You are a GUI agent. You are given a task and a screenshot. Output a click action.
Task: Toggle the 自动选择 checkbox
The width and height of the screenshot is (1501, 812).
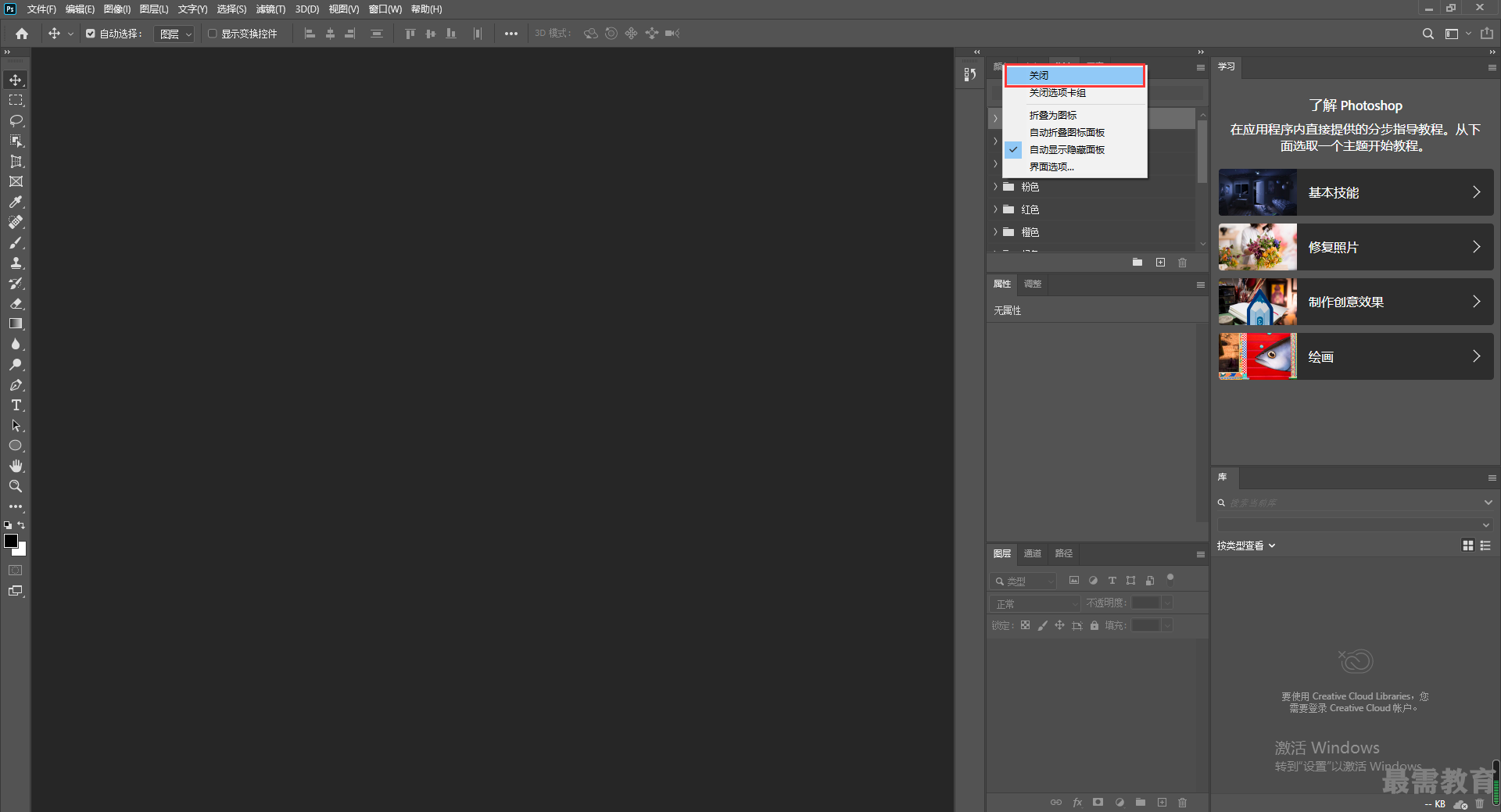(x=91, y=34)
